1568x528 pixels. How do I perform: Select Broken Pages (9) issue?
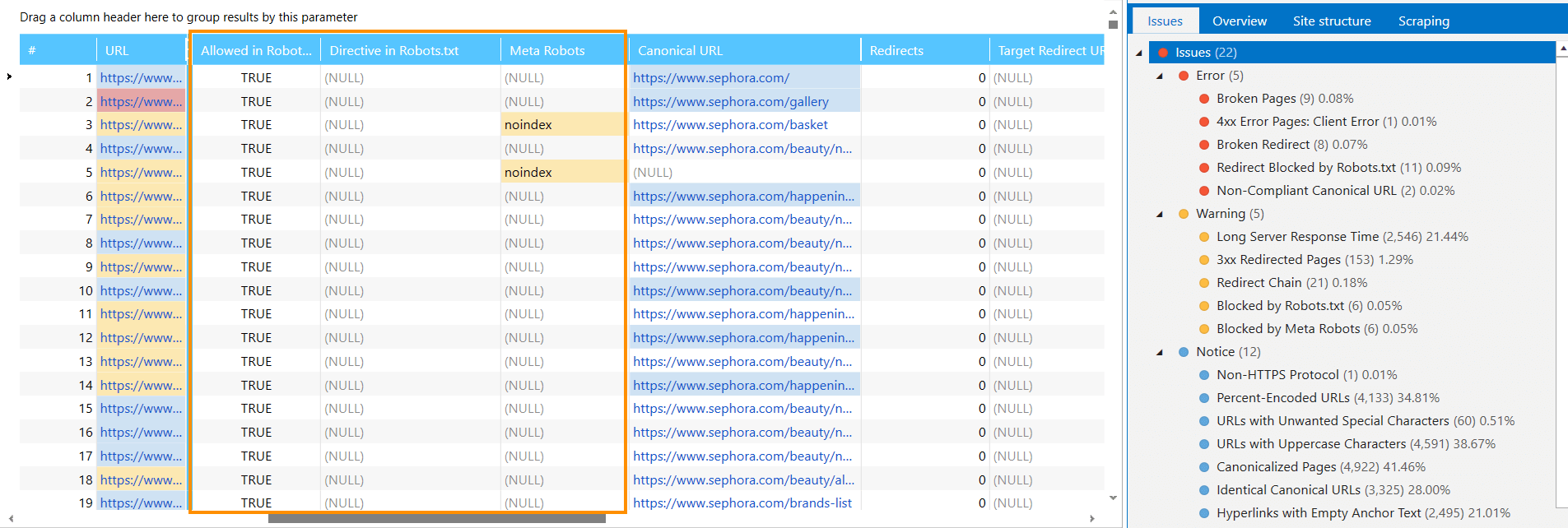(x=1284, y=98)
